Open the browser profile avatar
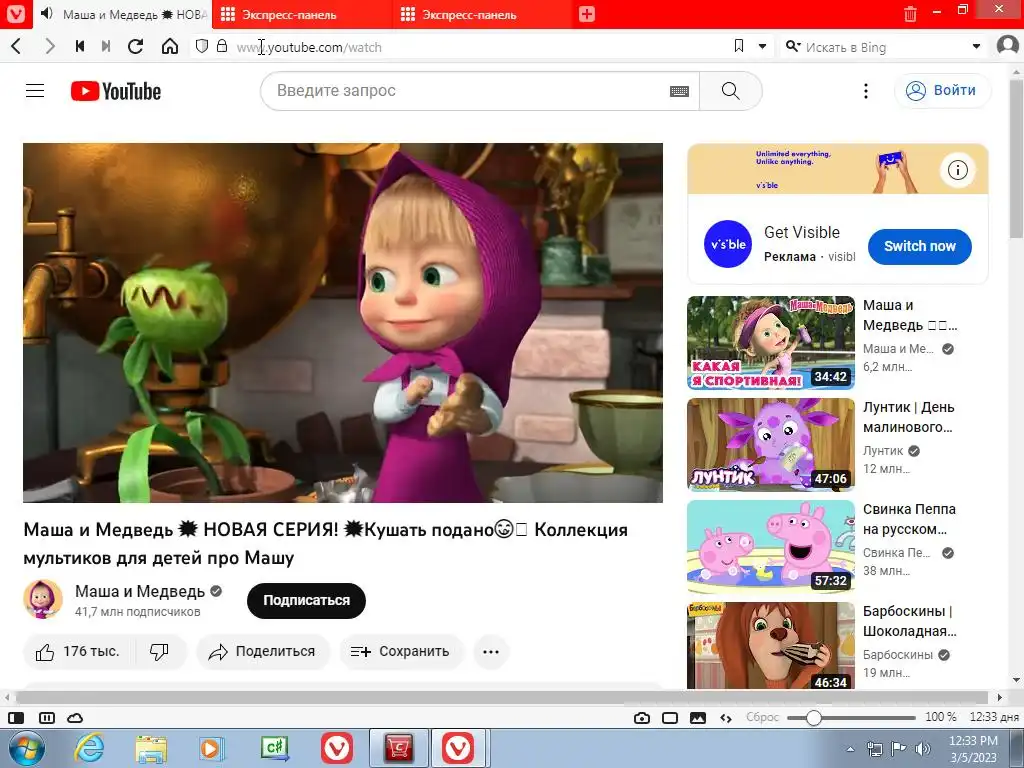The width and height of the screenshot is (1024, 768). 1008,46
